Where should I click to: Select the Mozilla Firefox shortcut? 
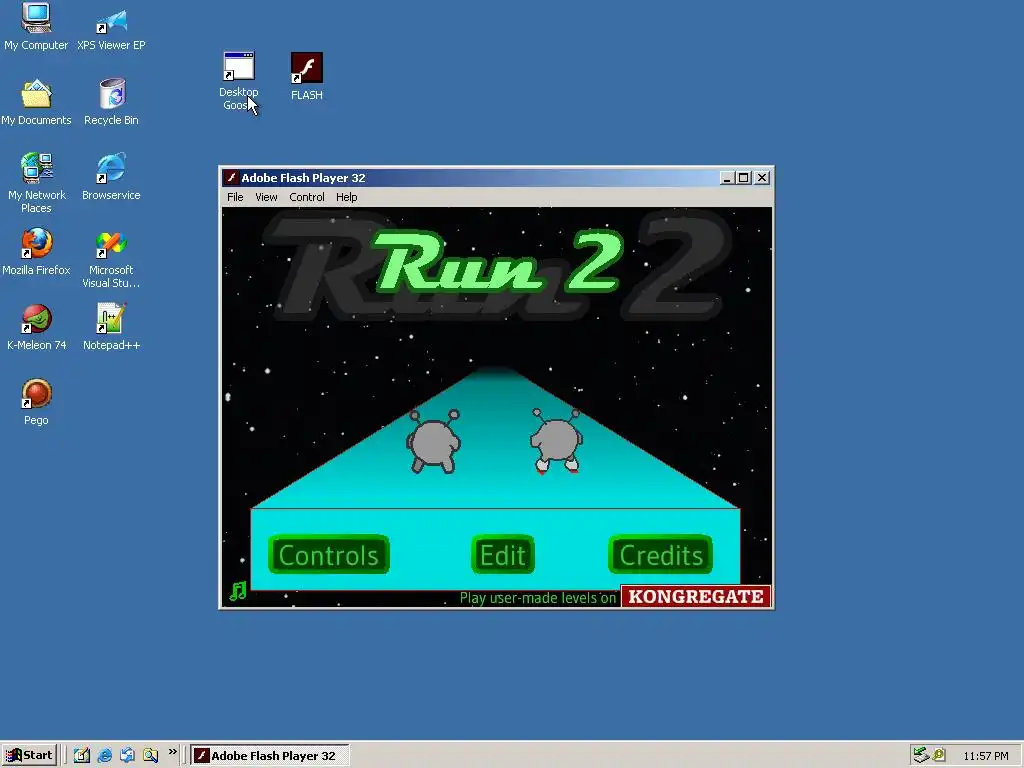tap(36, 252)
